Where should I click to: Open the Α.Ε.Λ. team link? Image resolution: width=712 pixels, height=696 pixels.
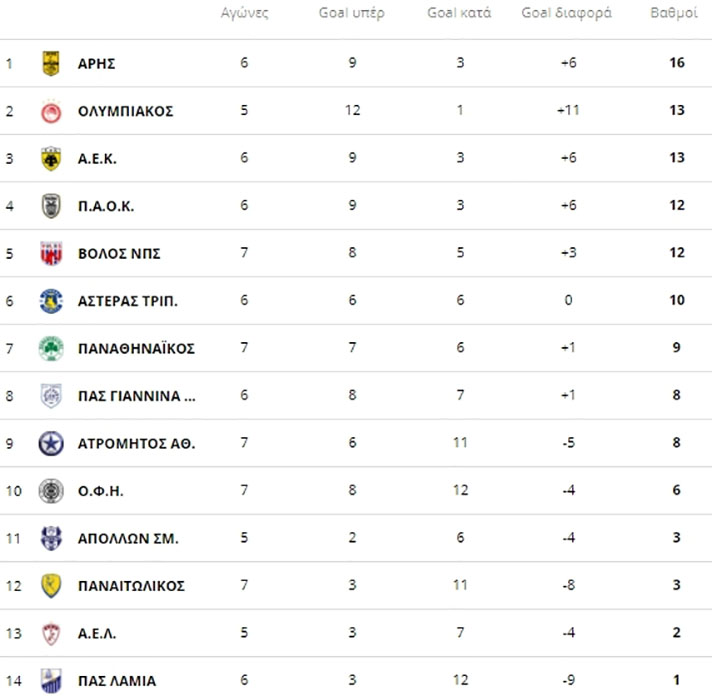pos(97,633)
